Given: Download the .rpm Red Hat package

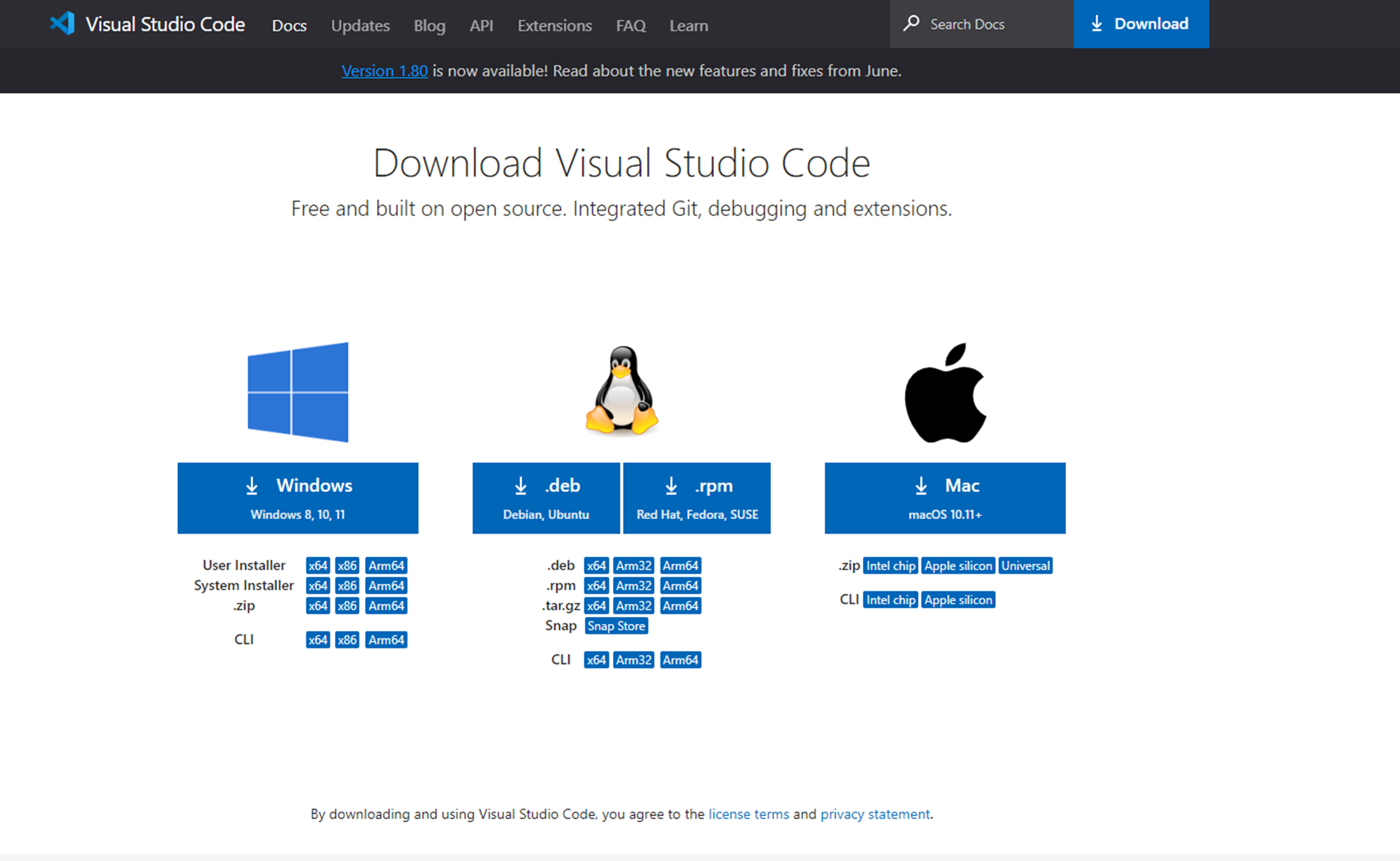Looking at the screenshot, I should pos(697,498).
